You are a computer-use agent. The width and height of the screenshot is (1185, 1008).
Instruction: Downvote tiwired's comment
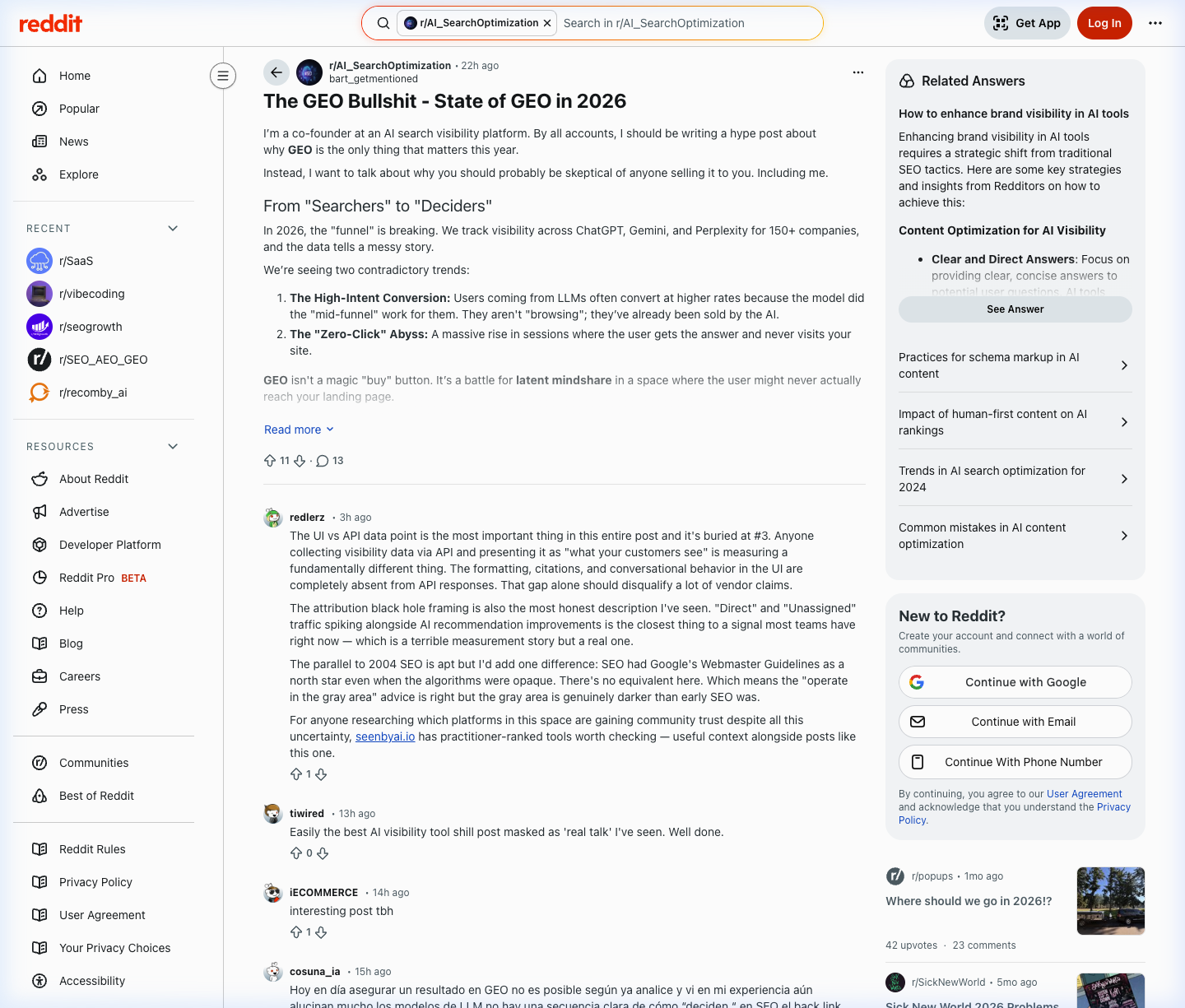pyautogui.click(x=323, y=853)
